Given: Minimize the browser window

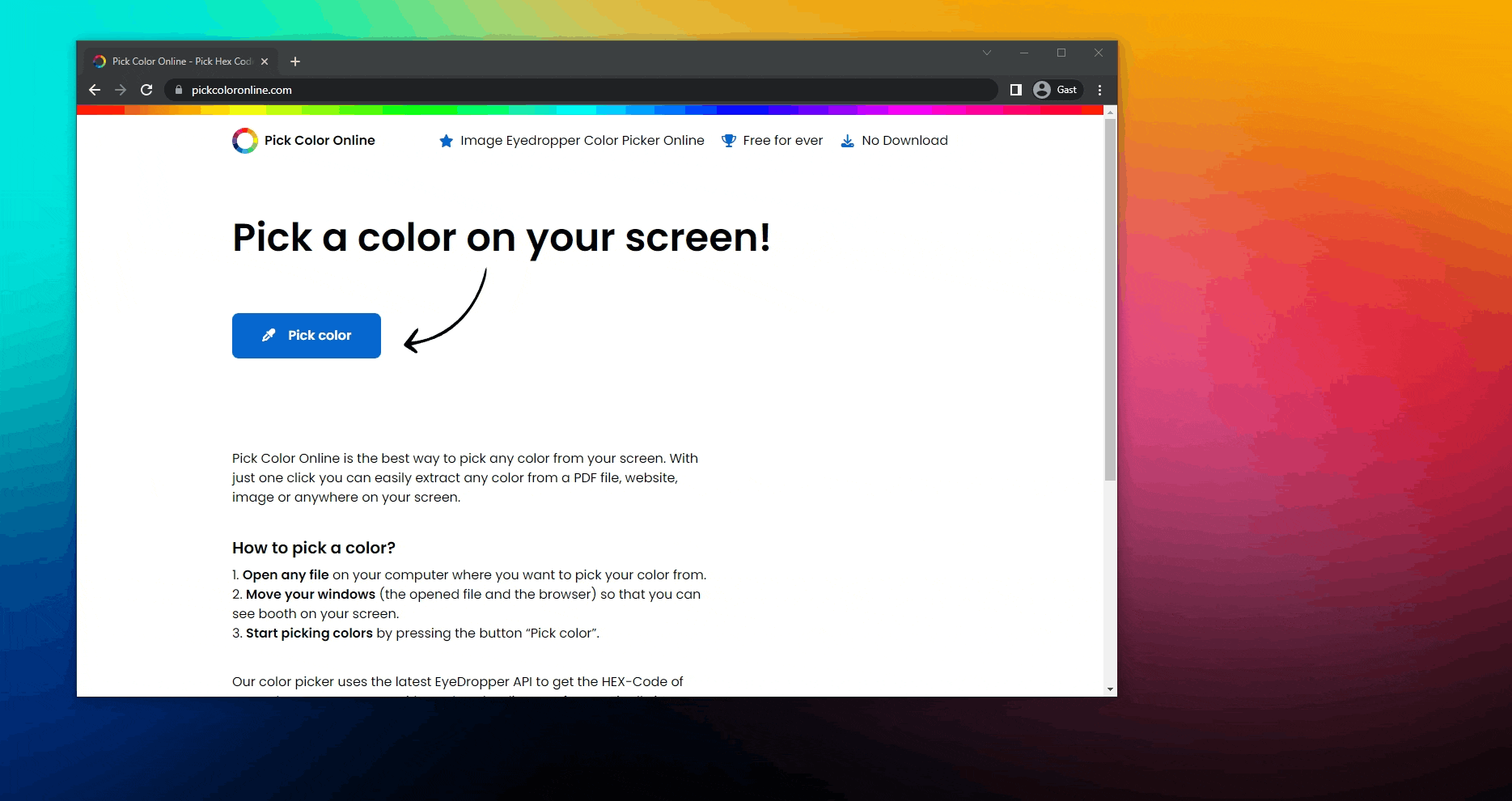Looking at the screenshot, I should pos(1024,53).
